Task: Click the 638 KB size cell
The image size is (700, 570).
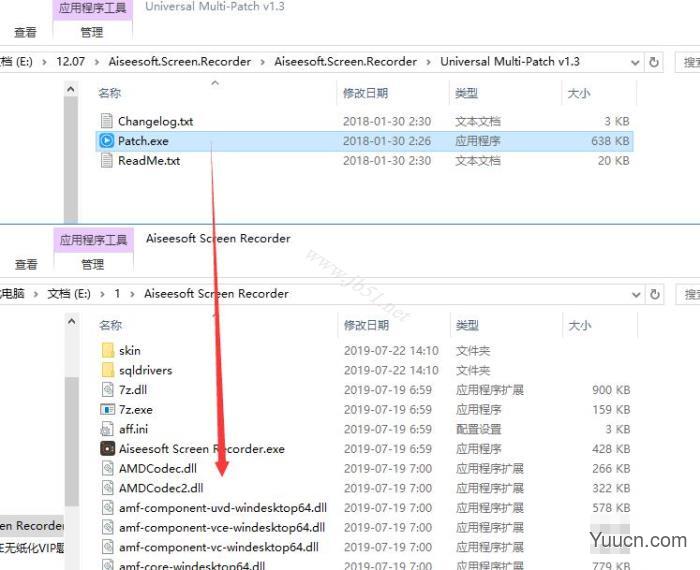Action: click(610, 141)
